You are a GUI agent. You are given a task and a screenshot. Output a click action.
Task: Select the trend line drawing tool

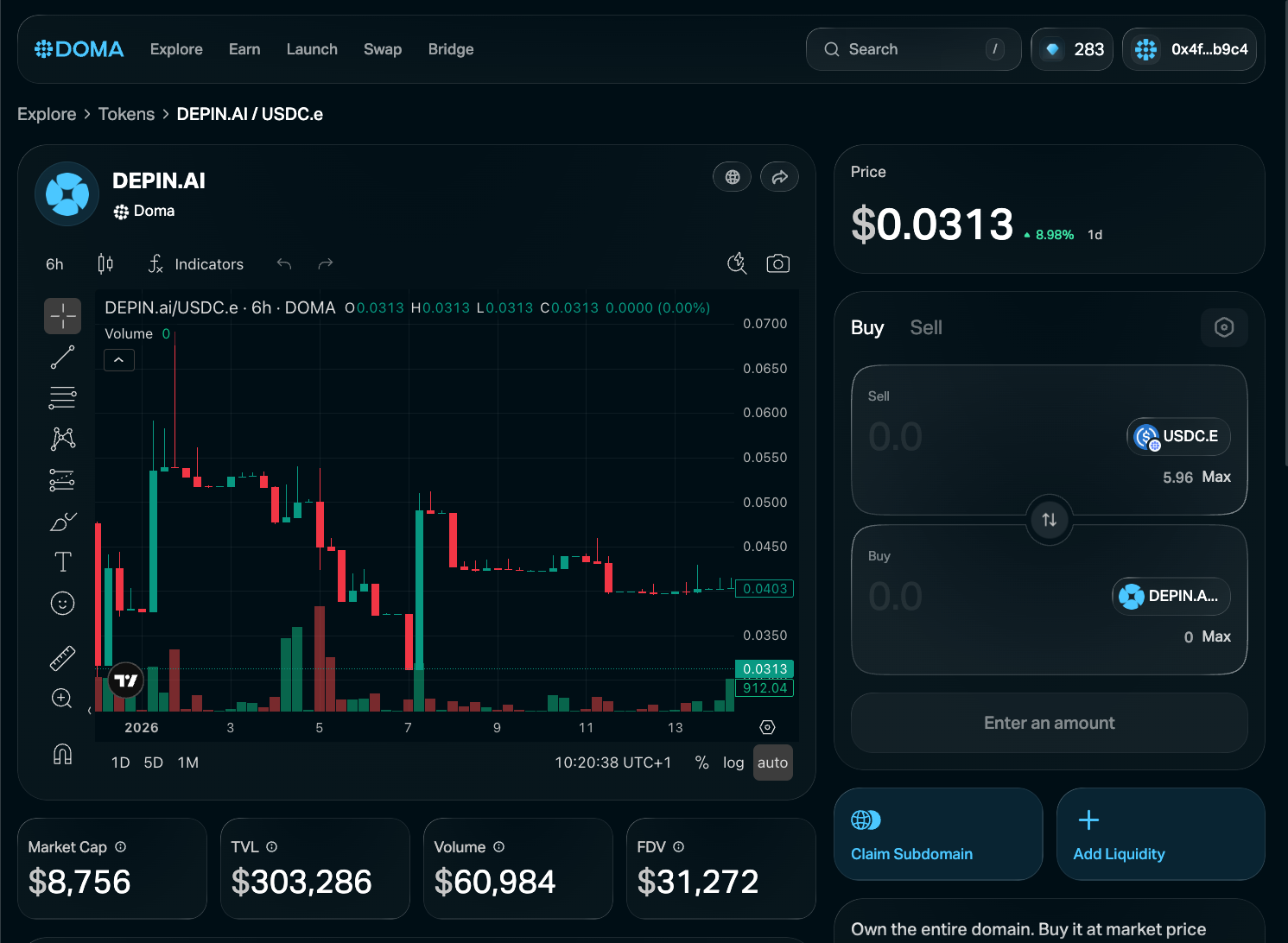62,357
